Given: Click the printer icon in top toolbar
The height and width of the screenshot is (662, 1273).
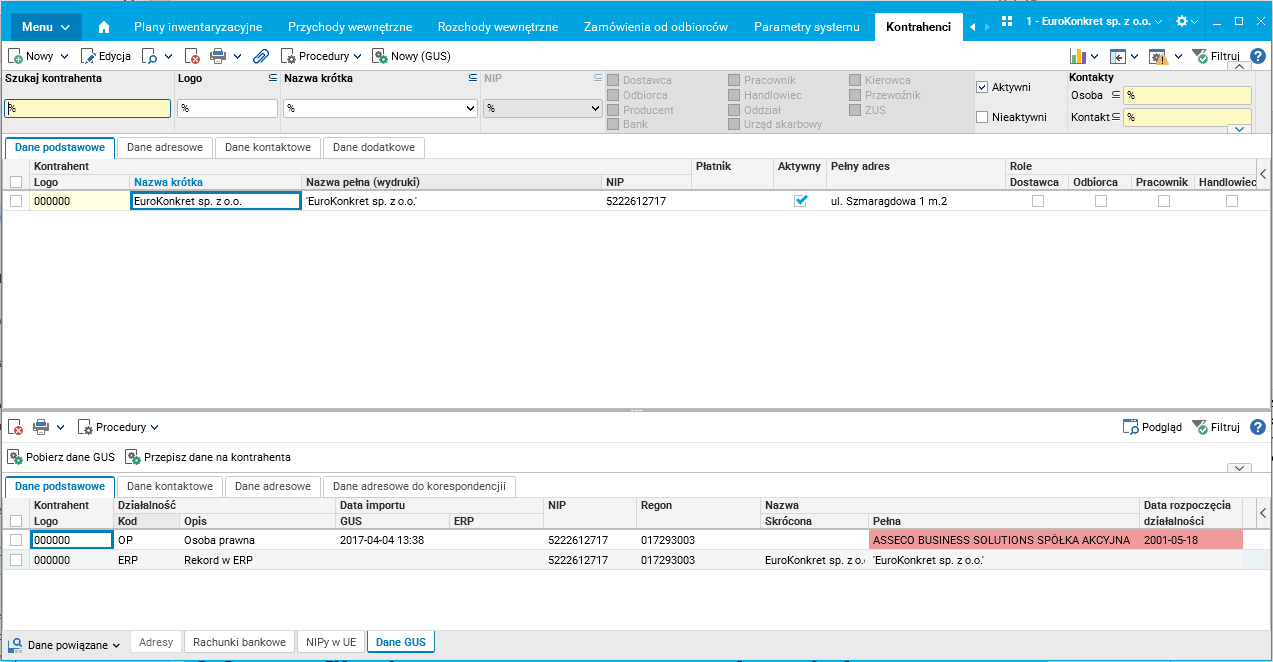Looking at the screenshot, I should [x=217, y=56].
